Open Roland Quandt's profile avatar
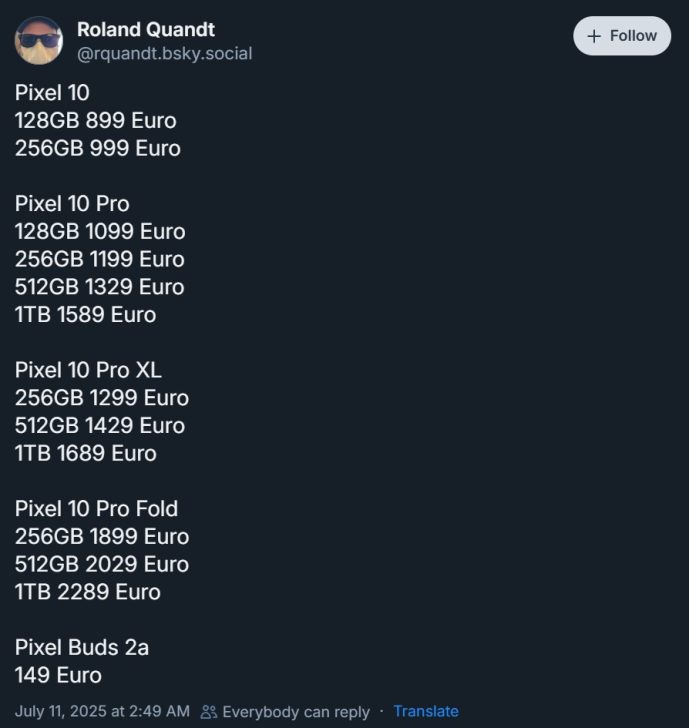689x728 pixels. click(39, 40)
